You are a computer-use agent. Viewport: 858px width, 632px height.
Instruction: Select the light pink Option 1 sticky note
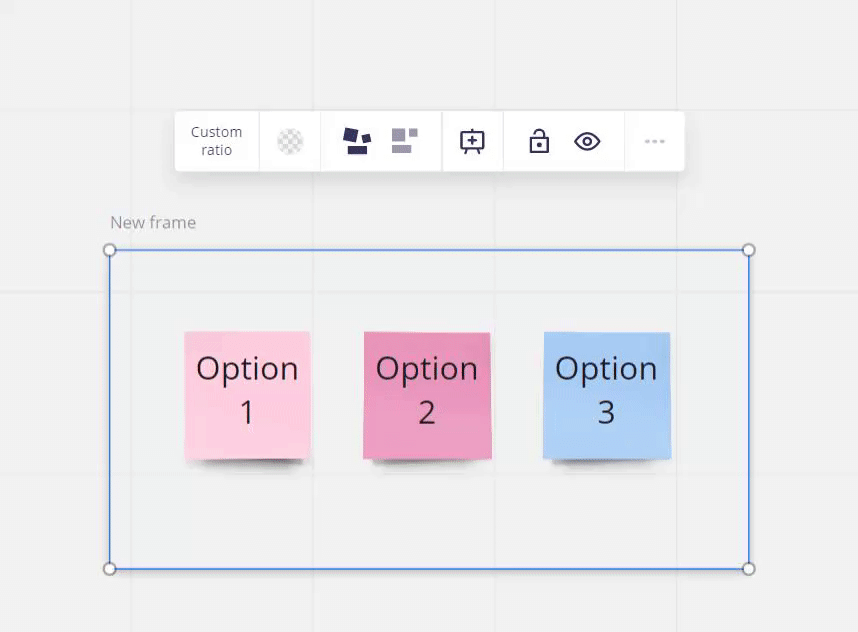pos(247,396)
